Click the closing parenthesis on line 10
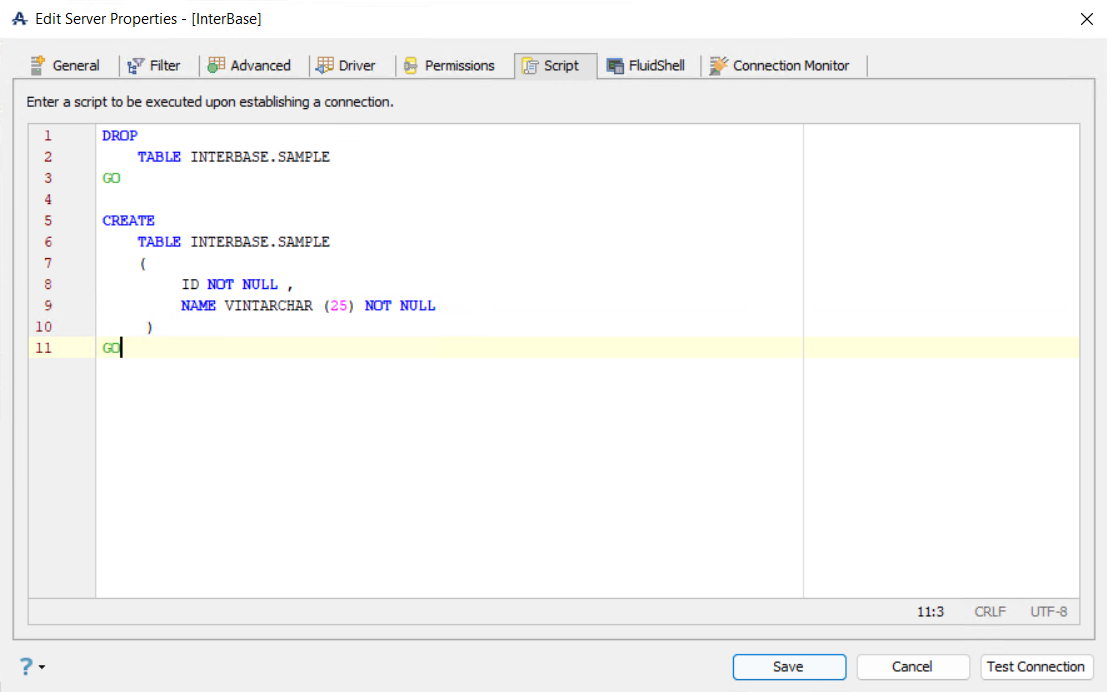Image resolution: width=1107 pixels, height=692 pixels. [150, 327]
